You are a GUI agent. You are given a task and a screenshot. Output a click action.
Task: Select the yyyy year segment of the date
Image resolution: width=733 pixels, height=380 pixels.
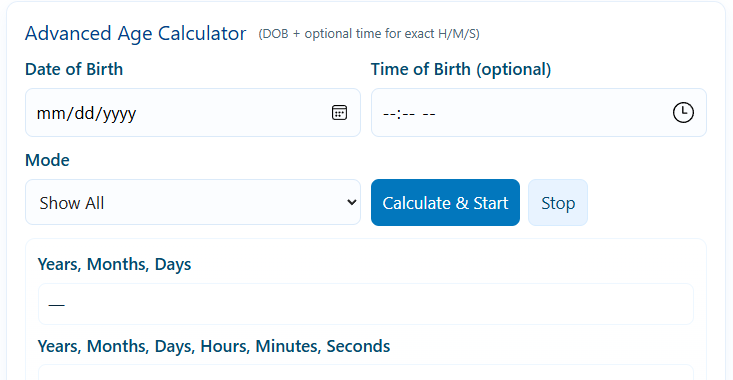119,114
